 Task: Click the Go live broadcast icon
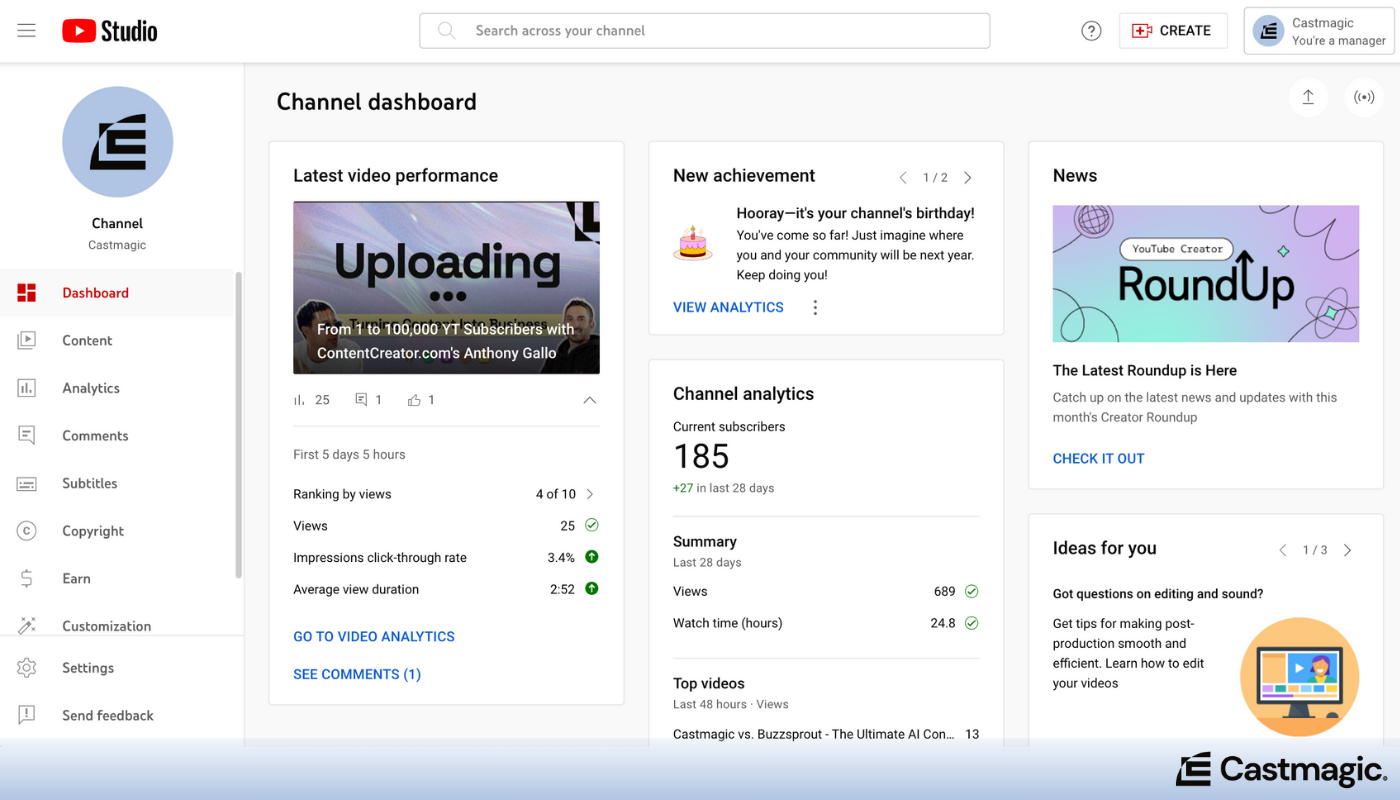coord(1364,97)
